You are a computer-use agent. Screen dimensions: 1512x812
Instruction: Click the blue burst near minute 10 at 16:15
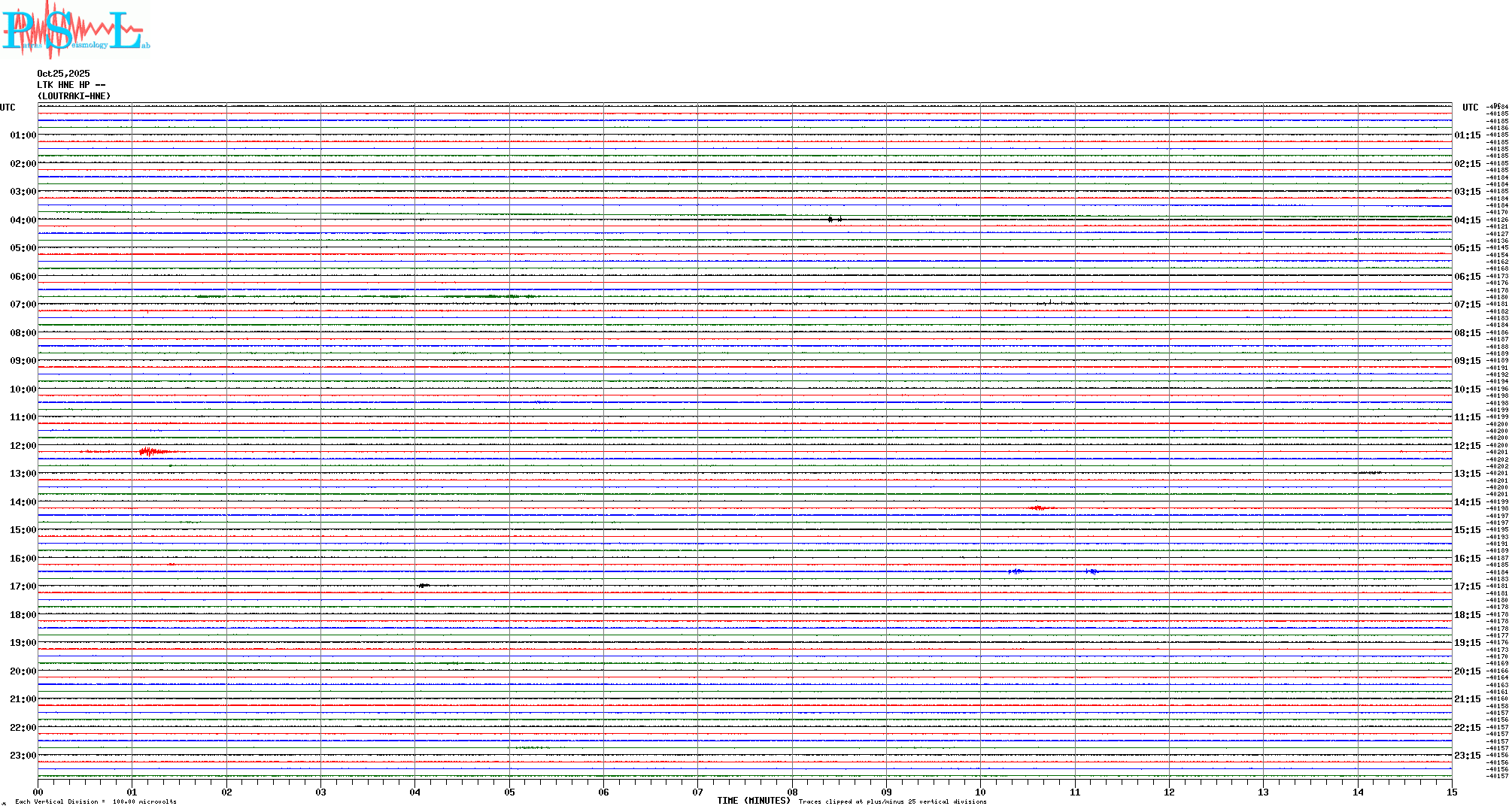point(1016,571)
